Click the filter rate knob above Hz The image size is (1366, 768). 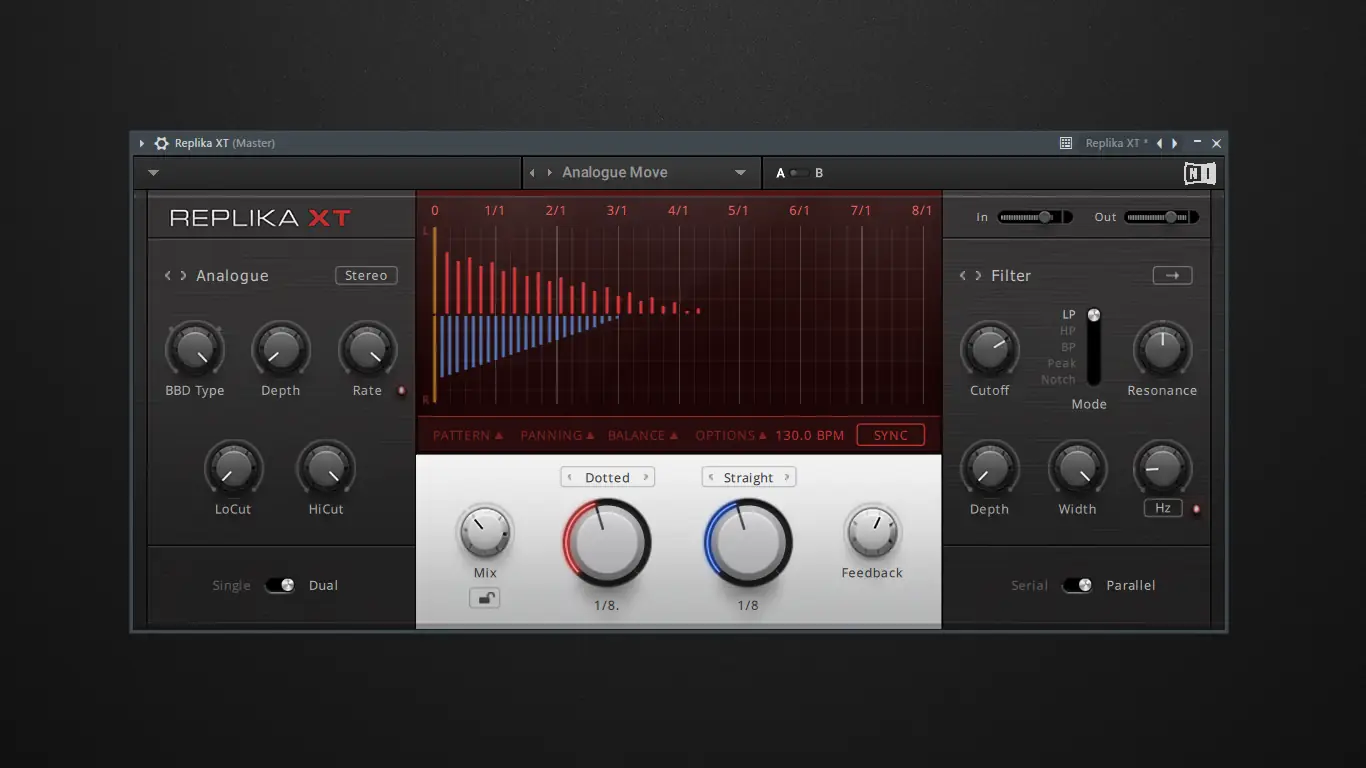[1162, 469]
